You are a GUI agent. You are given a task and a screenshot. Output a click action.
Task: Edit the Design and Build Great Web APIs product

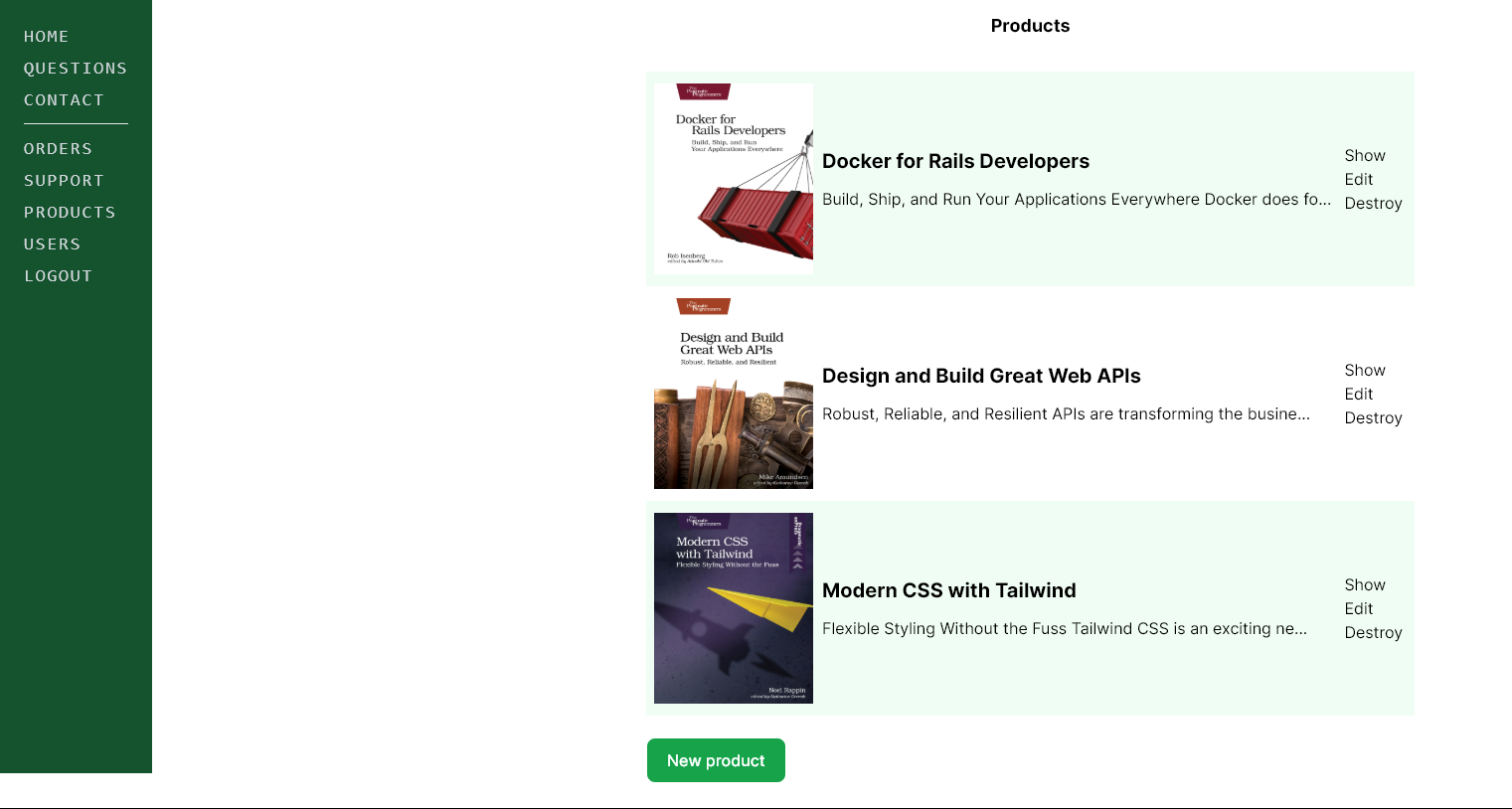coord(1358,395)
